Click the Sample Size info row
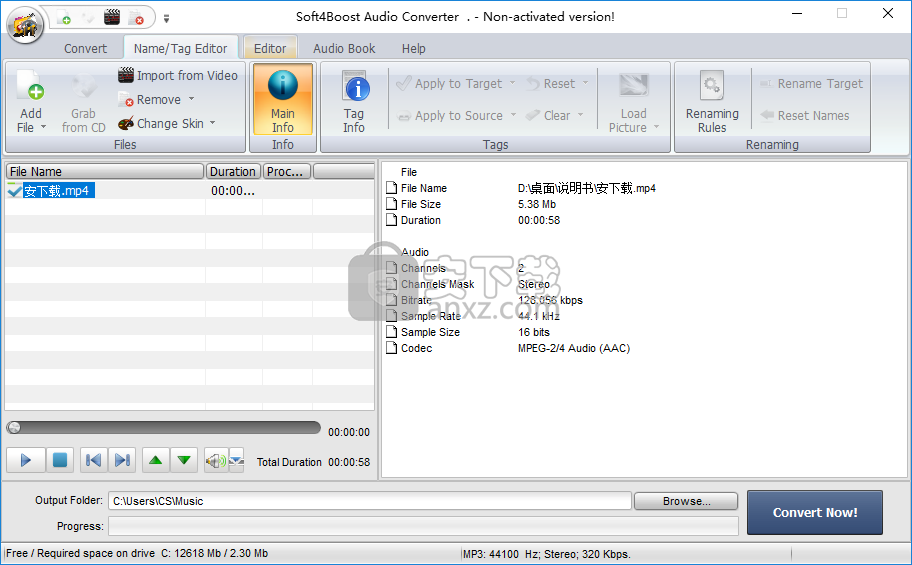 click(468, 332)
